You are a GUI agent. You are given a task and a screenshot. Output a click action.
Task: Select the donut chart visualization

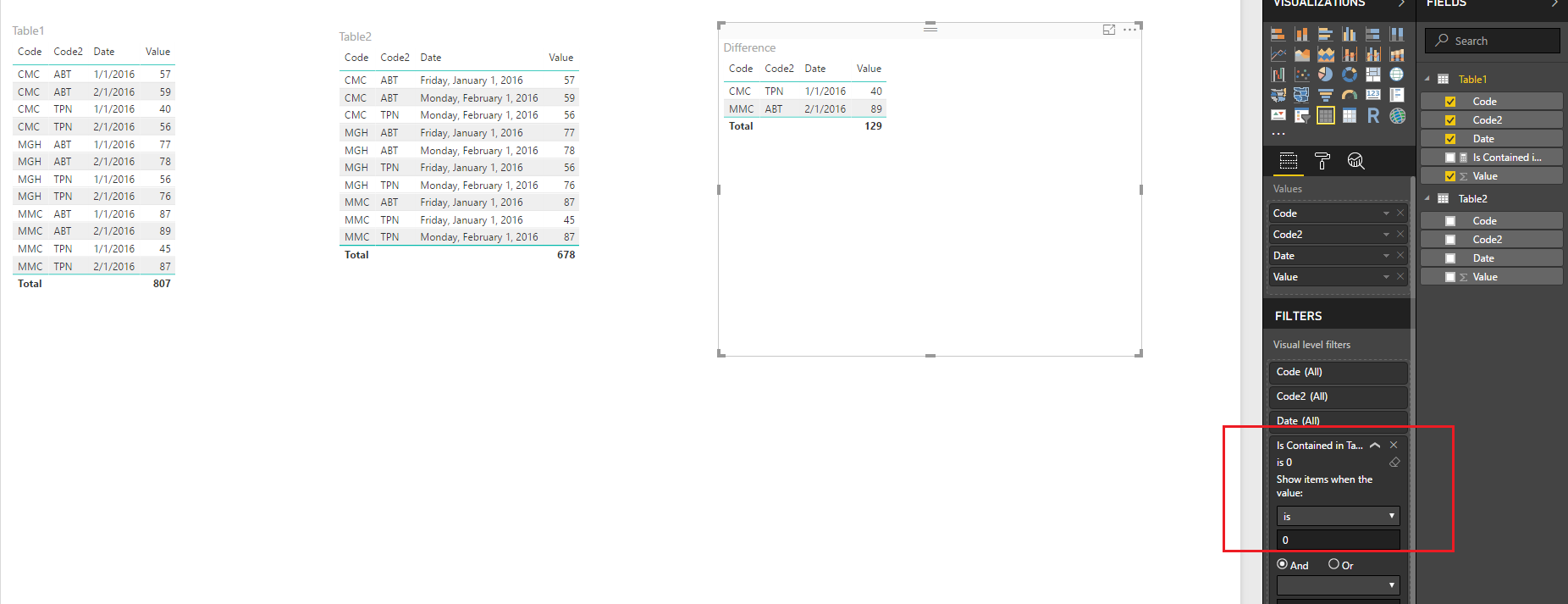[x=1350, y=75]
